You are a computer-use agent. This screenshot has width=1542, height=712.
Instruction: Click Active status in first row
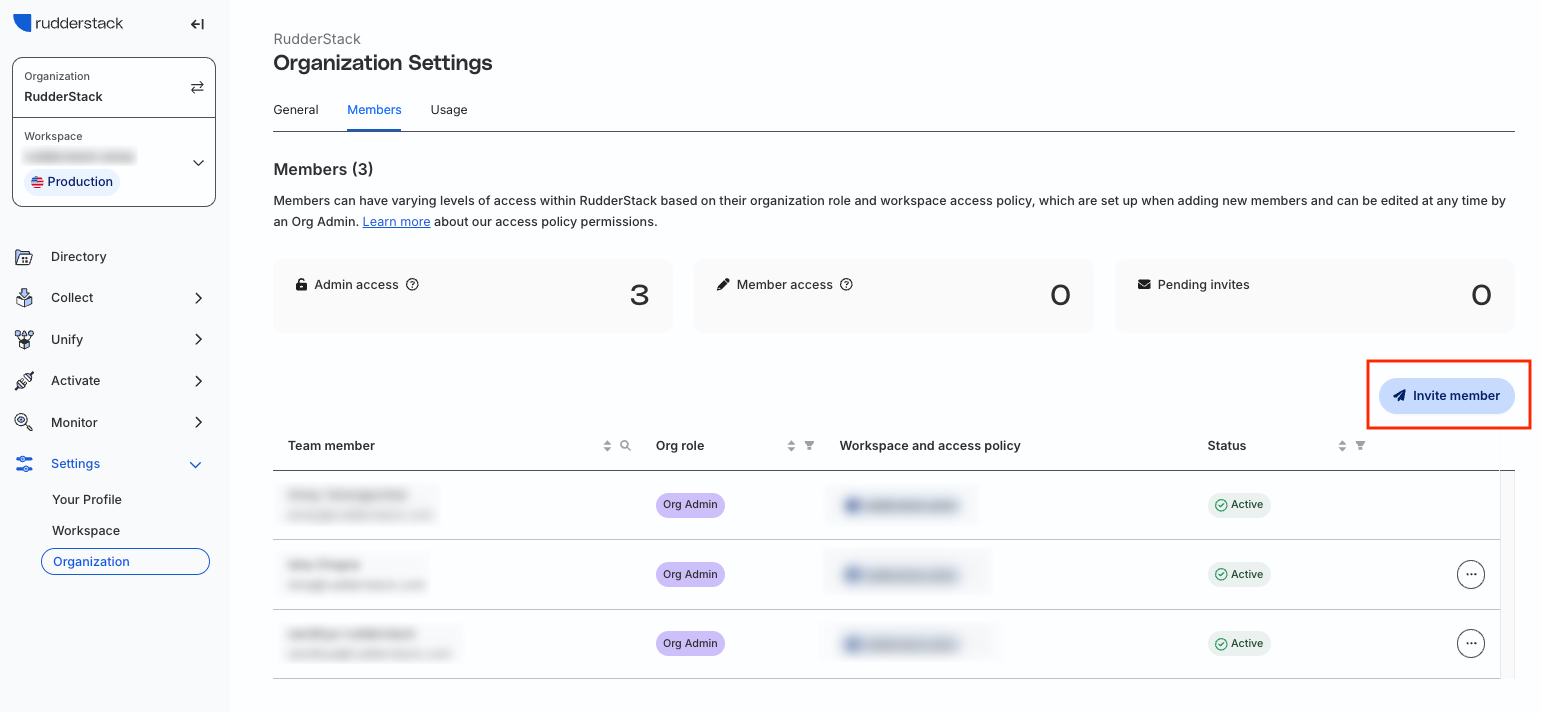point(1239,505)
